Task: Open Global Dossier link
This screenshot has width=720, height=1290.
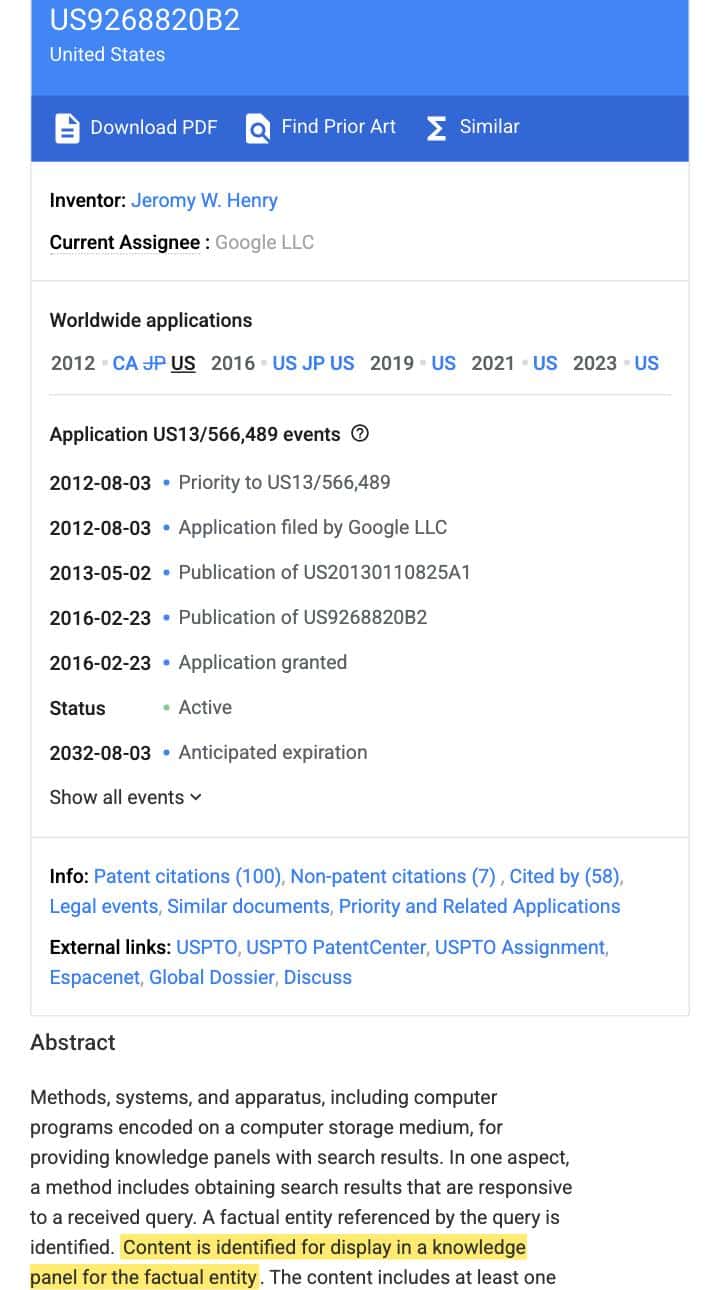Action: pos(211,977)
